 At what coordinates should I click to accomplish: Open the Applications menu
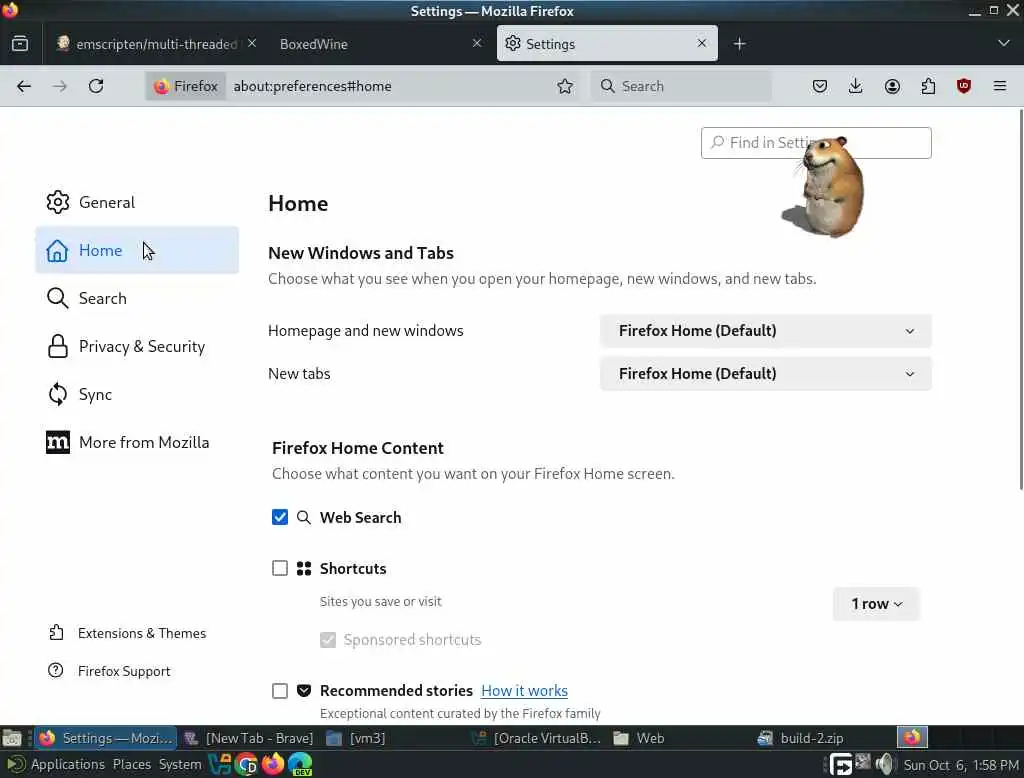pos(67,764)
